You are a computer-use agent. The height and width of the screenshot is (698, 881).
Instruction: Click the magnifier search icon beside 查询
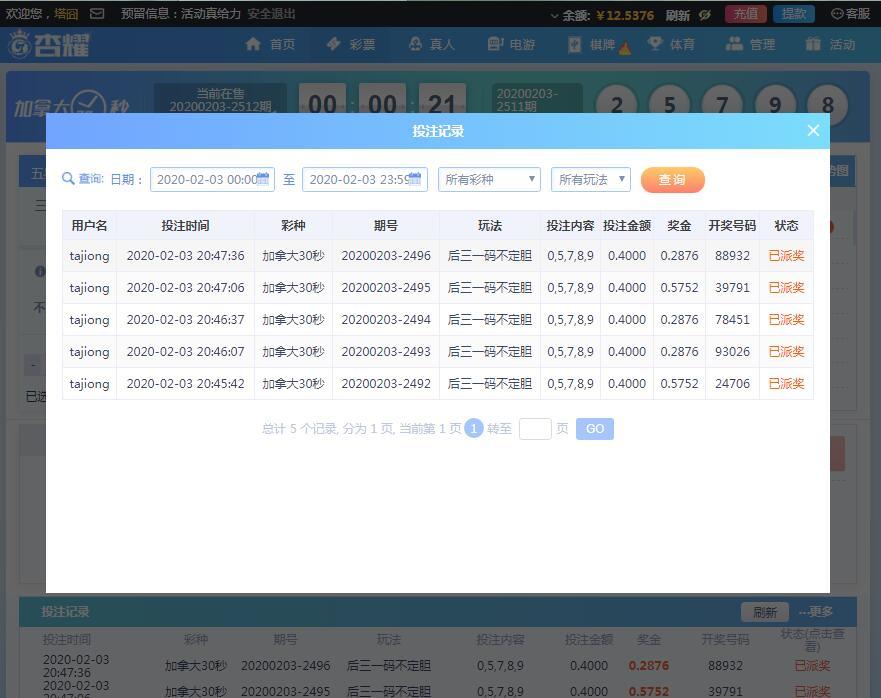point(68,179)
